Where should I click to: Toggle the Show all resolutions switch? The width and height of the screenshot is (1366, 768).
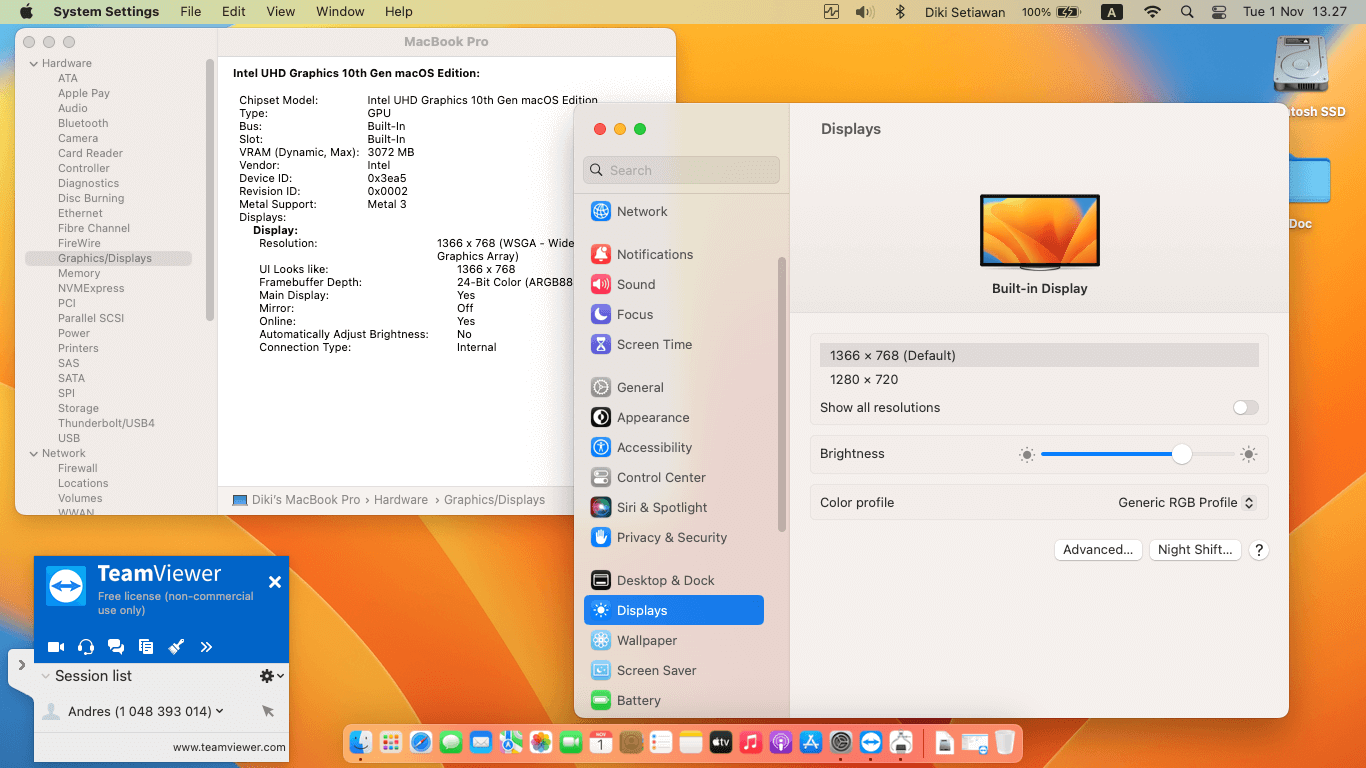pos(1245,407)
